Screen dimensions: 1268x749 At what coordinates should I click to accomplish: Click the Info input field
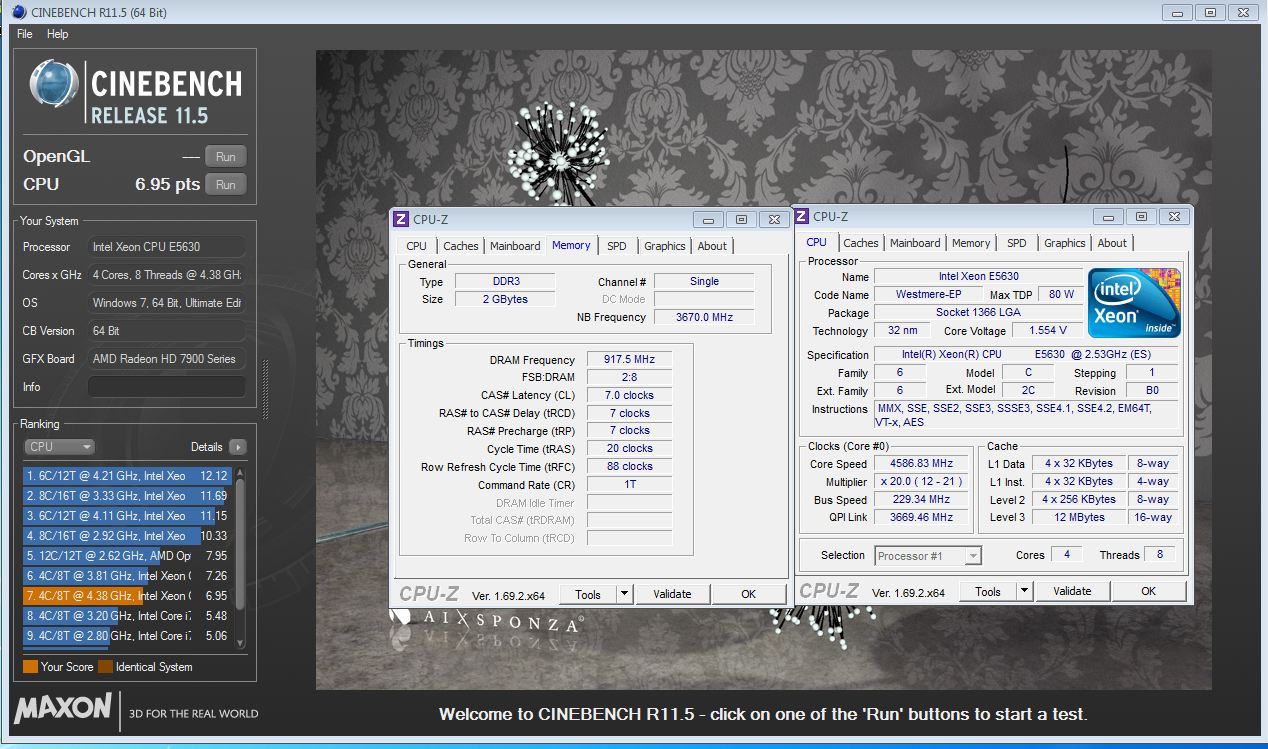pos(166,386)
